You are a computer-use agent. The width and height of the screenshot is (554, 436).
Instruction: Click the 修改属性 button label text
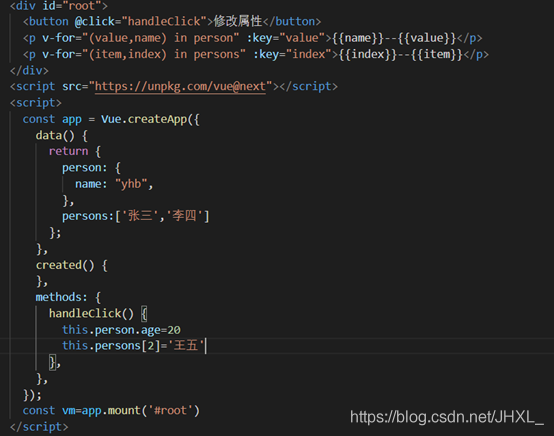(238, 21)
